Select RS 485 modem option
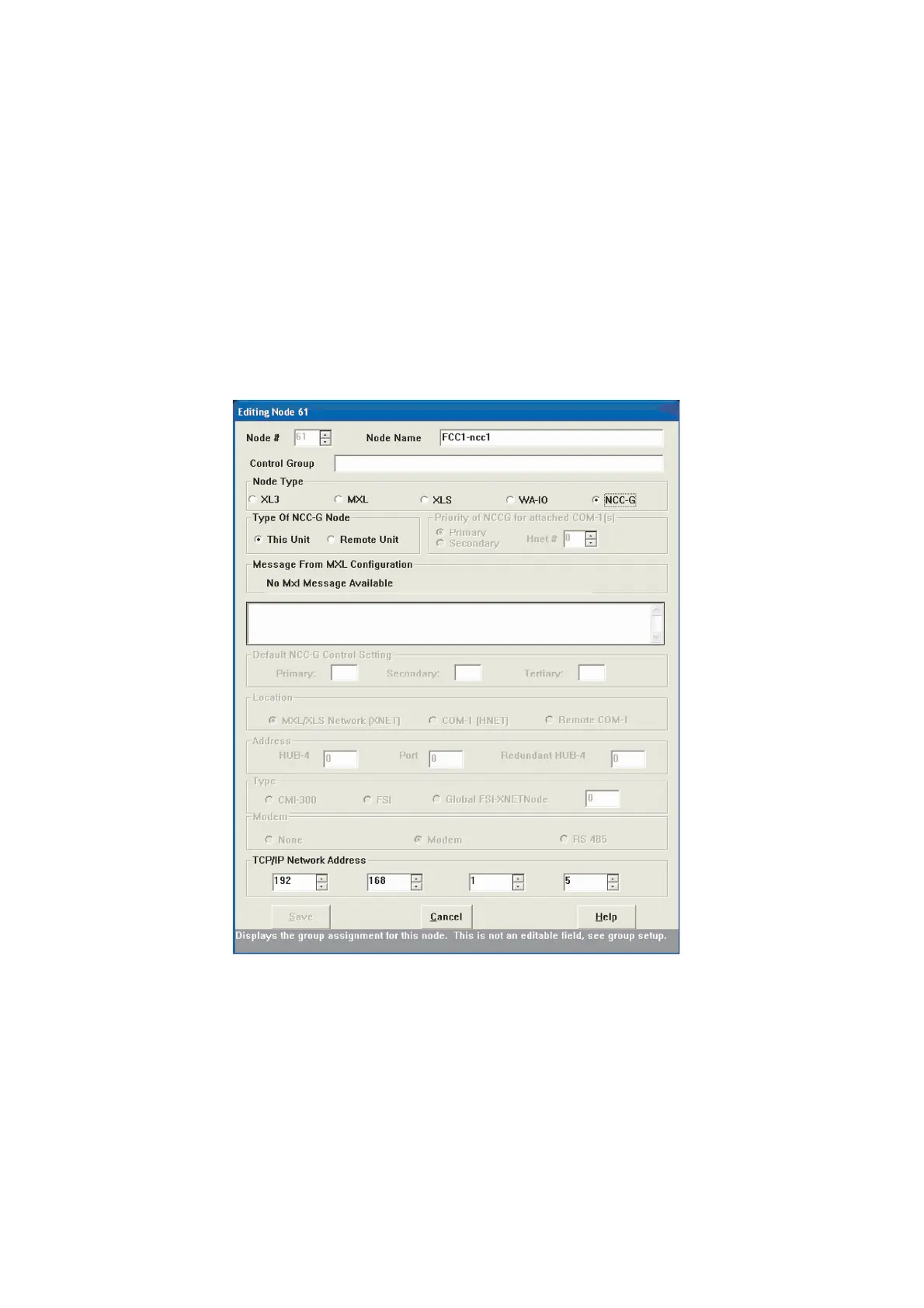This screenshot has height=1308, width=924. 583,839
